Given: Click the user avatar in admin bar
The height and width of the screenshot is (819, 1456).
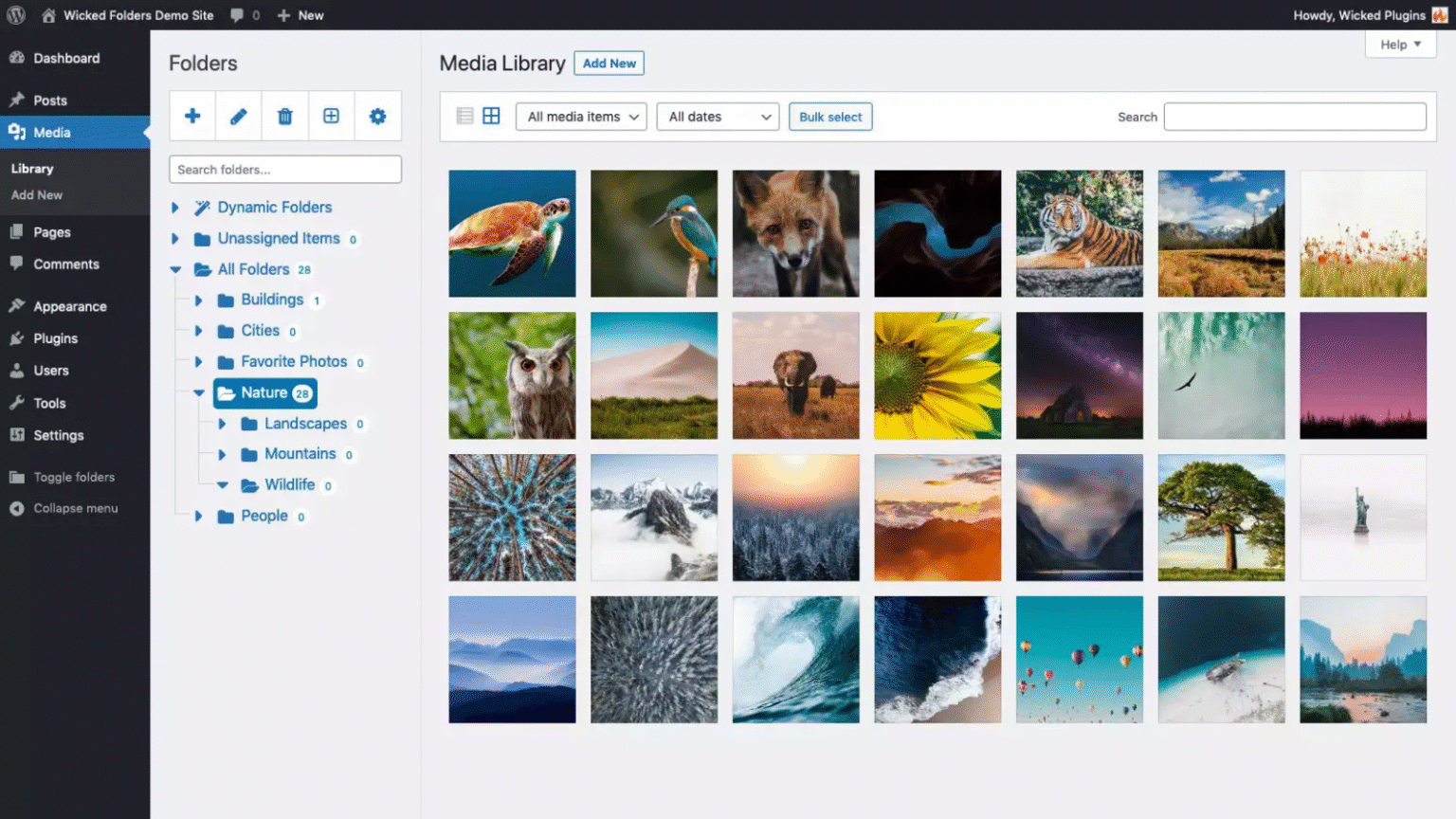Looking at the screenshot, I should [x=1440, y=15].
